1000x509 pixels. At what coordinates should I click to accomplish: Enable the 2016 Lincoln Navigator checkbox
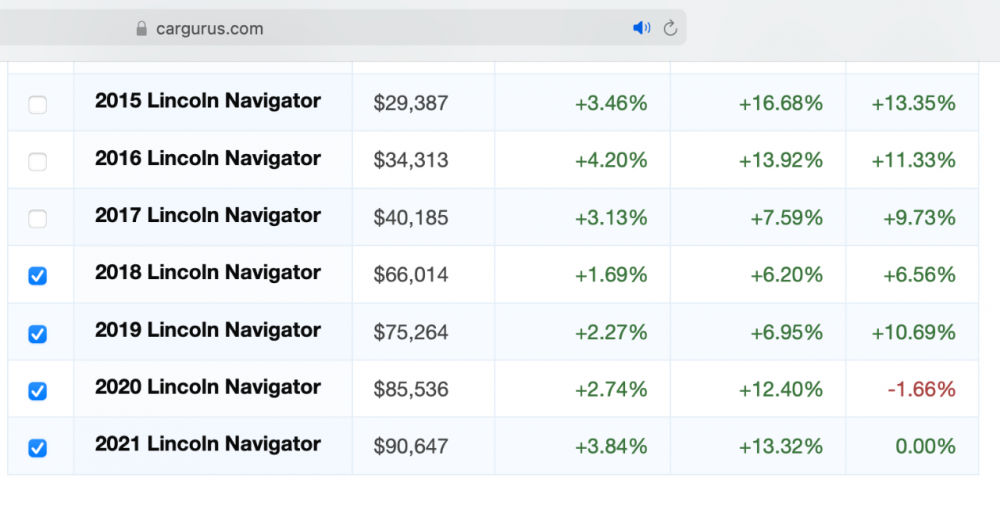point(37,161)
